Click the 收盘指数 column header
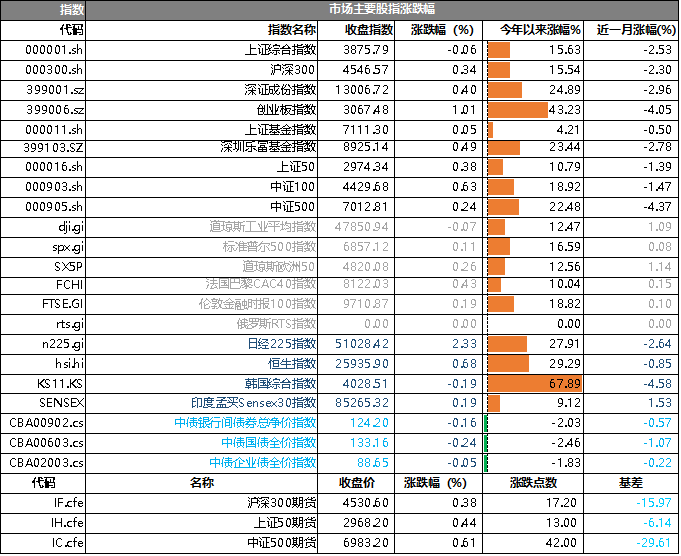The width and height of the screenshot is (681, 556). [x=369, y=30]
